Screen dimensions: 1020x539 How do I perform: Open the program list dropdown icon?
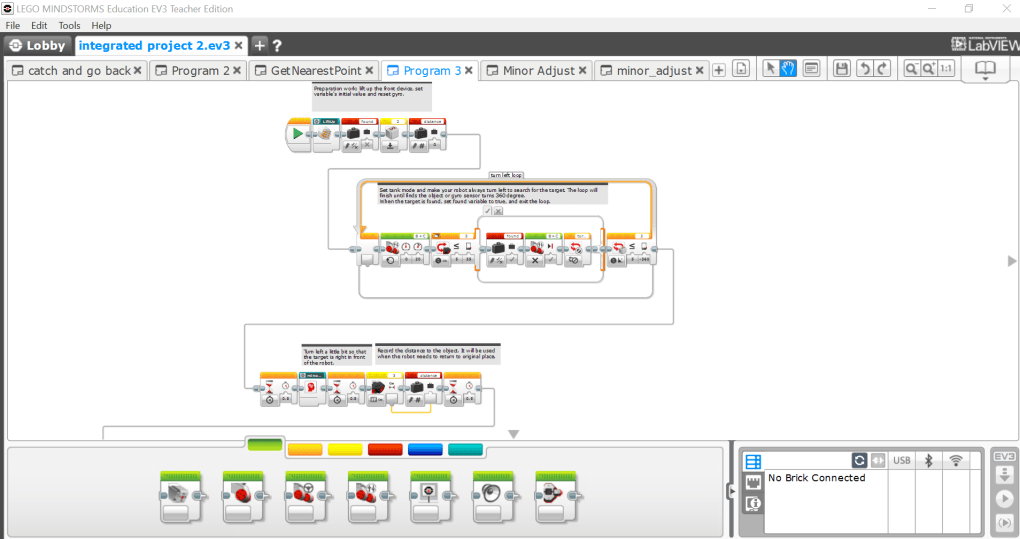[x=740, y=70]
